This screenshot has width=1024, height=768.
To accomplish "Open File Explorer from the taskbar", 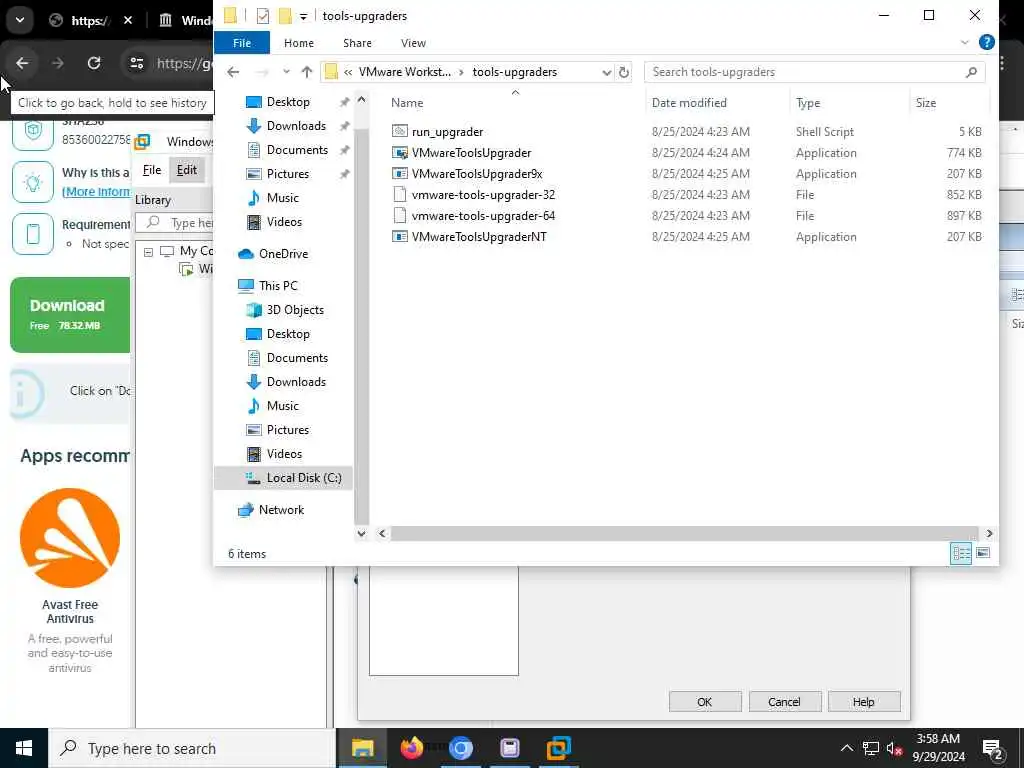I will tap(362, 748).
